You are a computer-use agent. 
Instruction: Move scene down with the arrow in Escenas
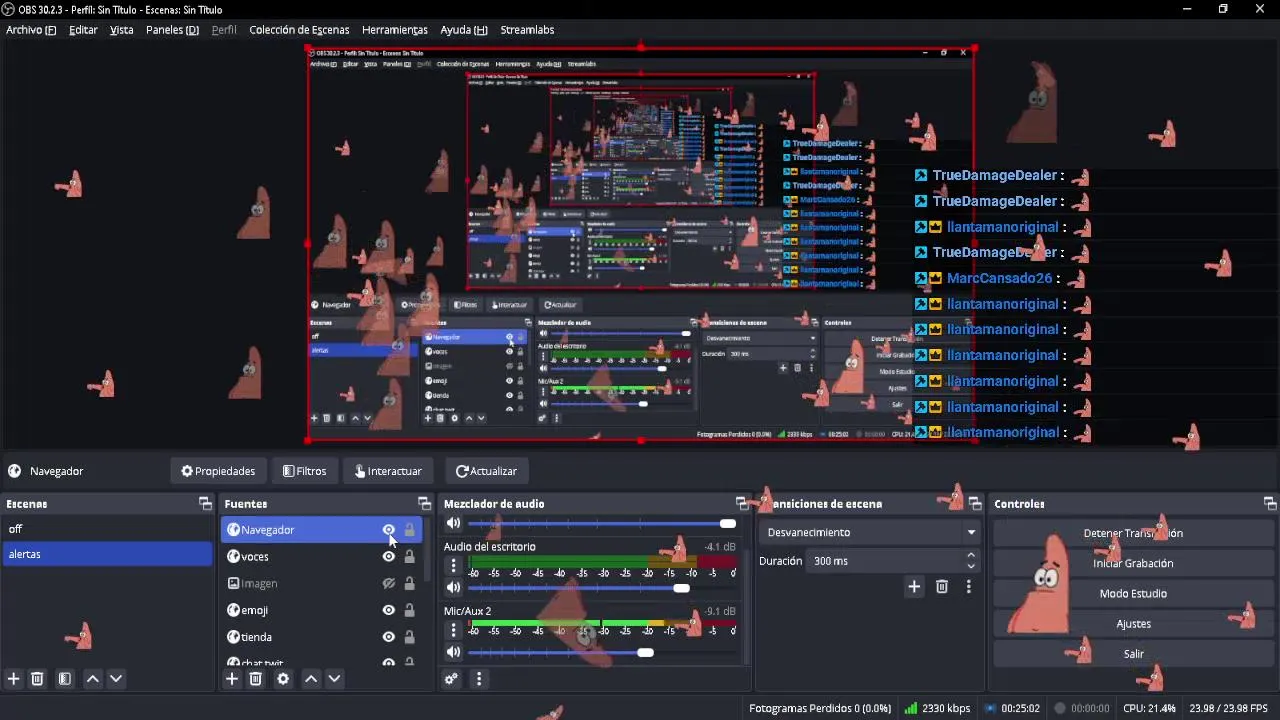coord(116,679)
